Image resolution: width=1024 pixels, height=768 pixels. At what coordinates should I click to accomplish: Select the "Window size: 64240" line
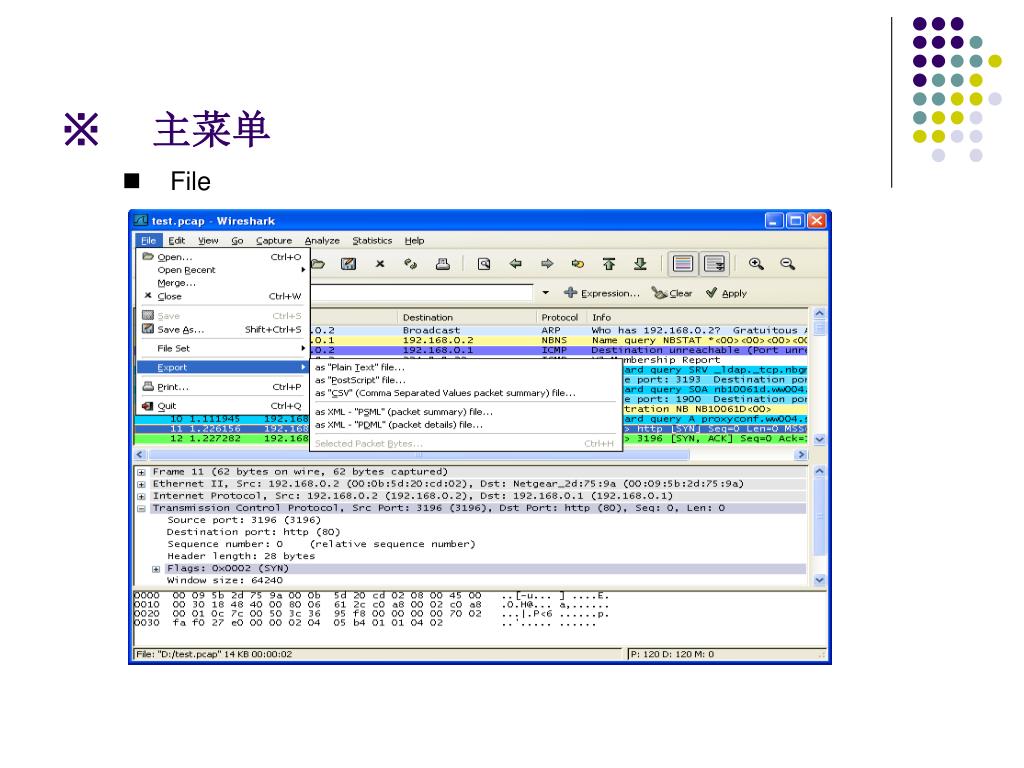225,581
